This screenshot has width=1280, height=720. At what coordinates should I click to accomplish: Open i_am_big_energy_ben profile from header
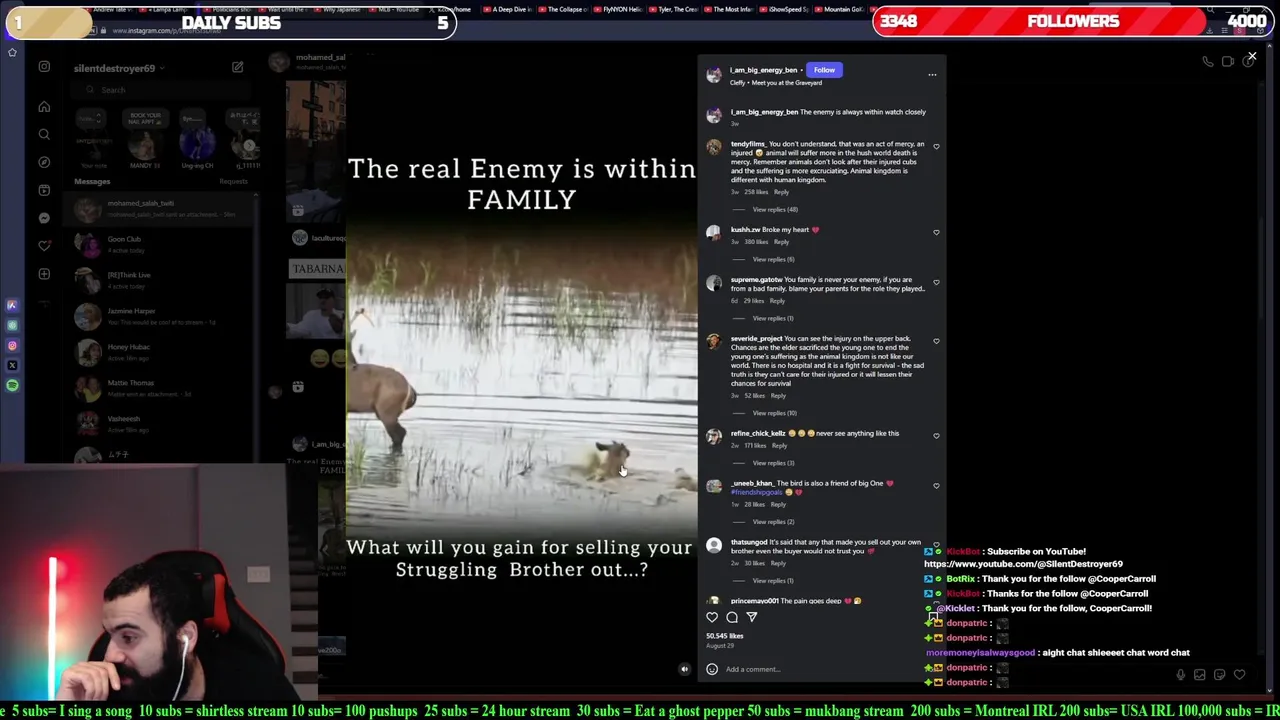[x=764, y=70]
